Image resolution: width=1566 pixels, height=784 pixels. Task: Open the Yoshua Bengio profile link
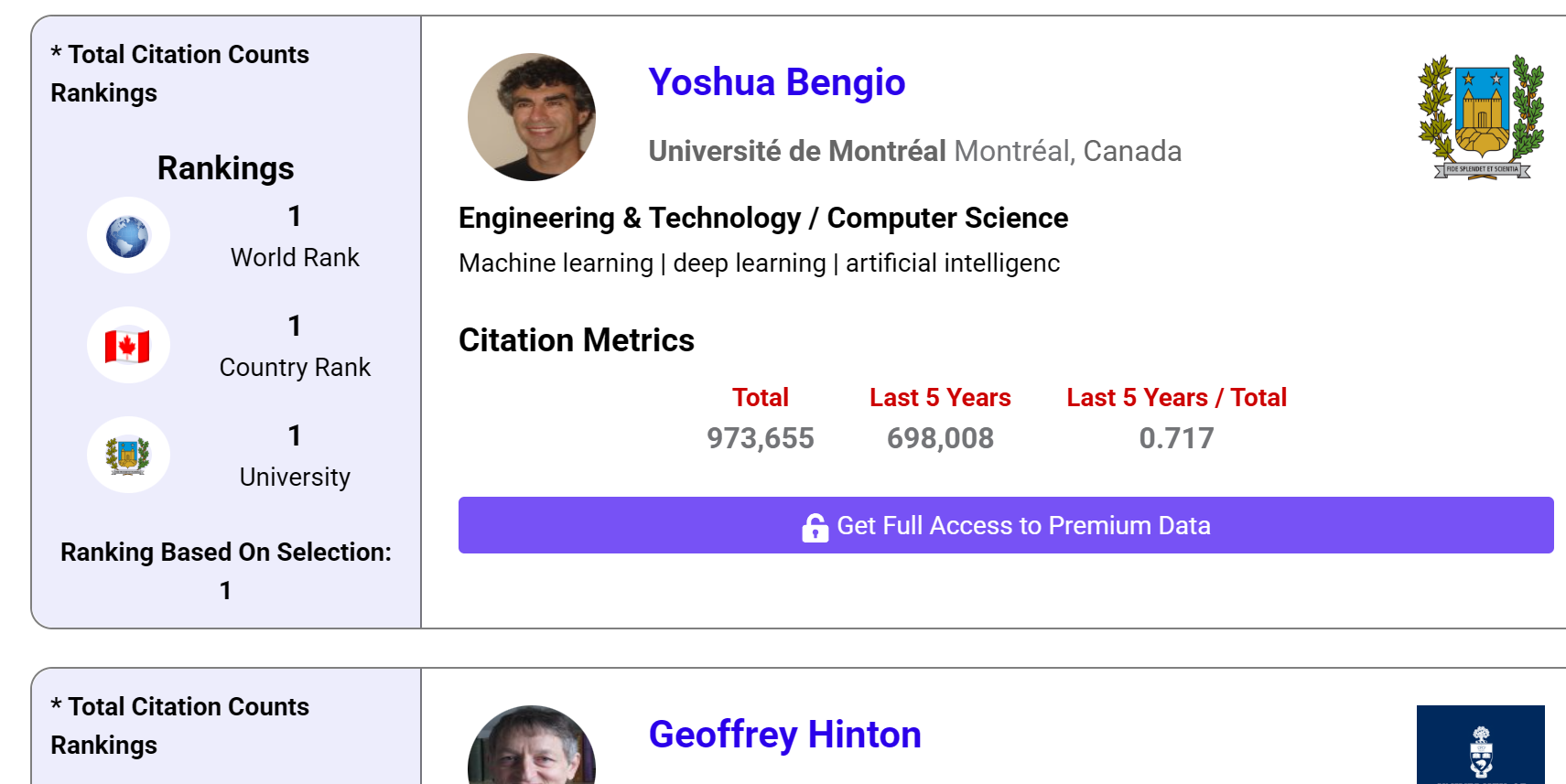click(776, 82)
